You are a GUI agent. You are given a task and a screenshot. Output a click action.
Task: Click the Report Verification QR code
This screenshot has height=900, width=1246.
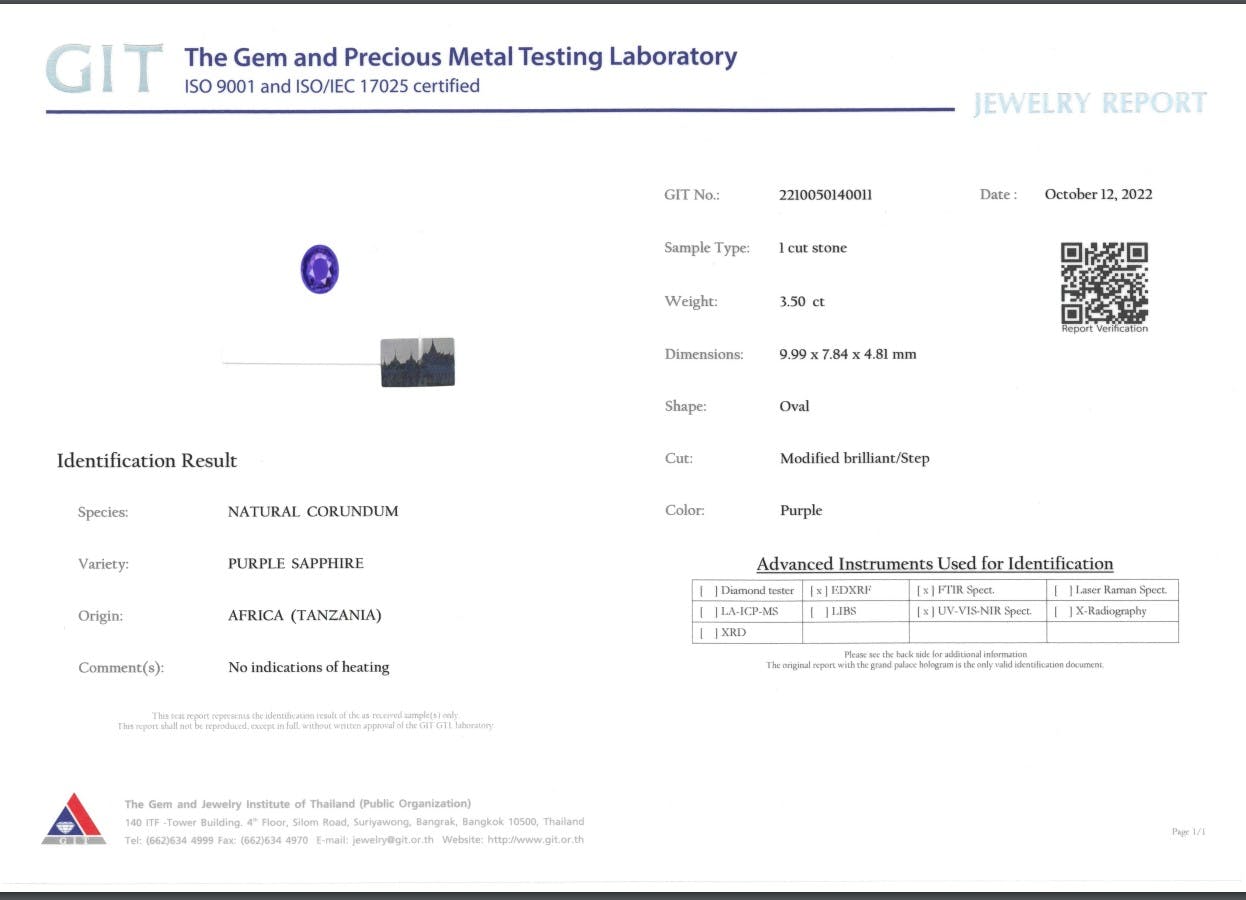pyautogui.click(x=1104, y=282)
